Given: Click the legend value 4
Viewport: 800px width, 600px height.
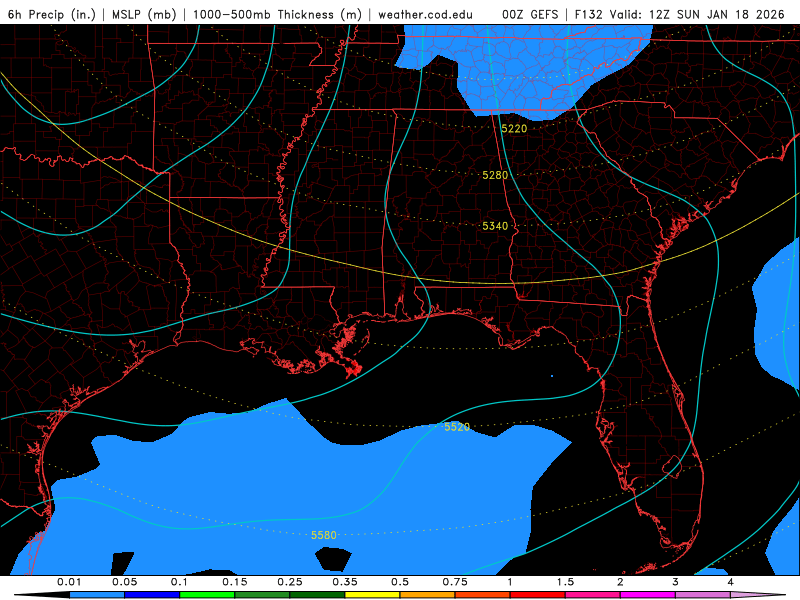Looking at the screenshot, I should point(730,582).
